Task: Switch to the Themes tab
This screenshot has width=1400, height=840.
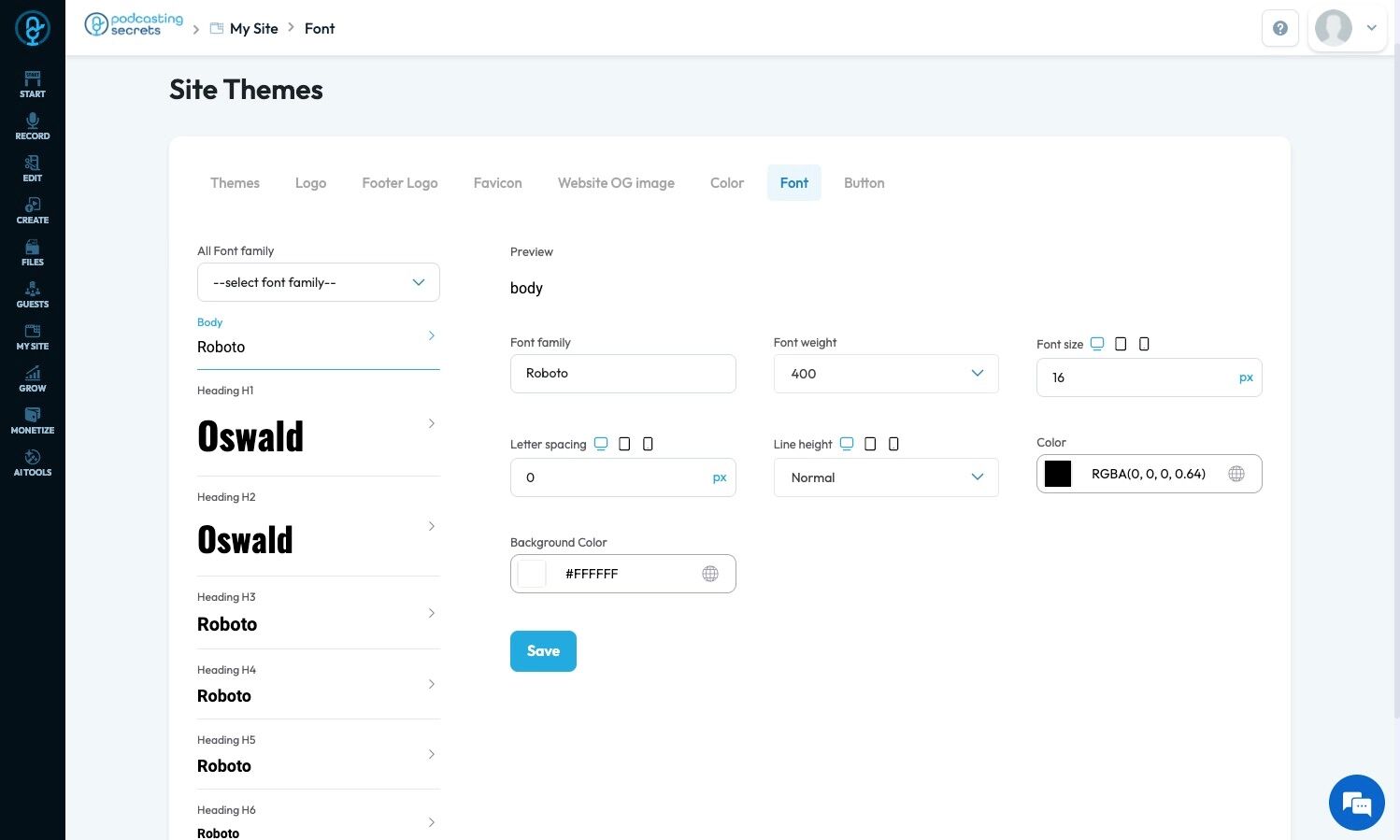Action: (x=235, y=183)
